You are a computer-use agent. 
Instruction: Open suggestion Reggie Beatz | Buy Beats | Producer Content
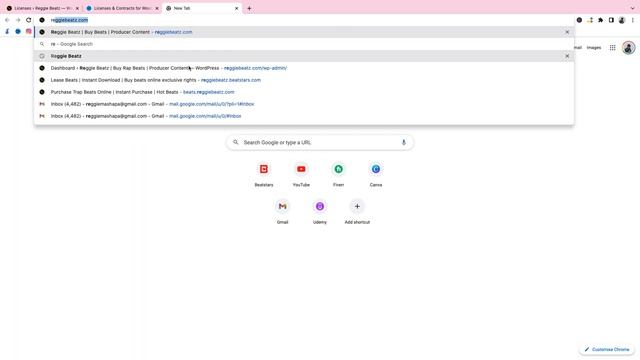point(304,32)
